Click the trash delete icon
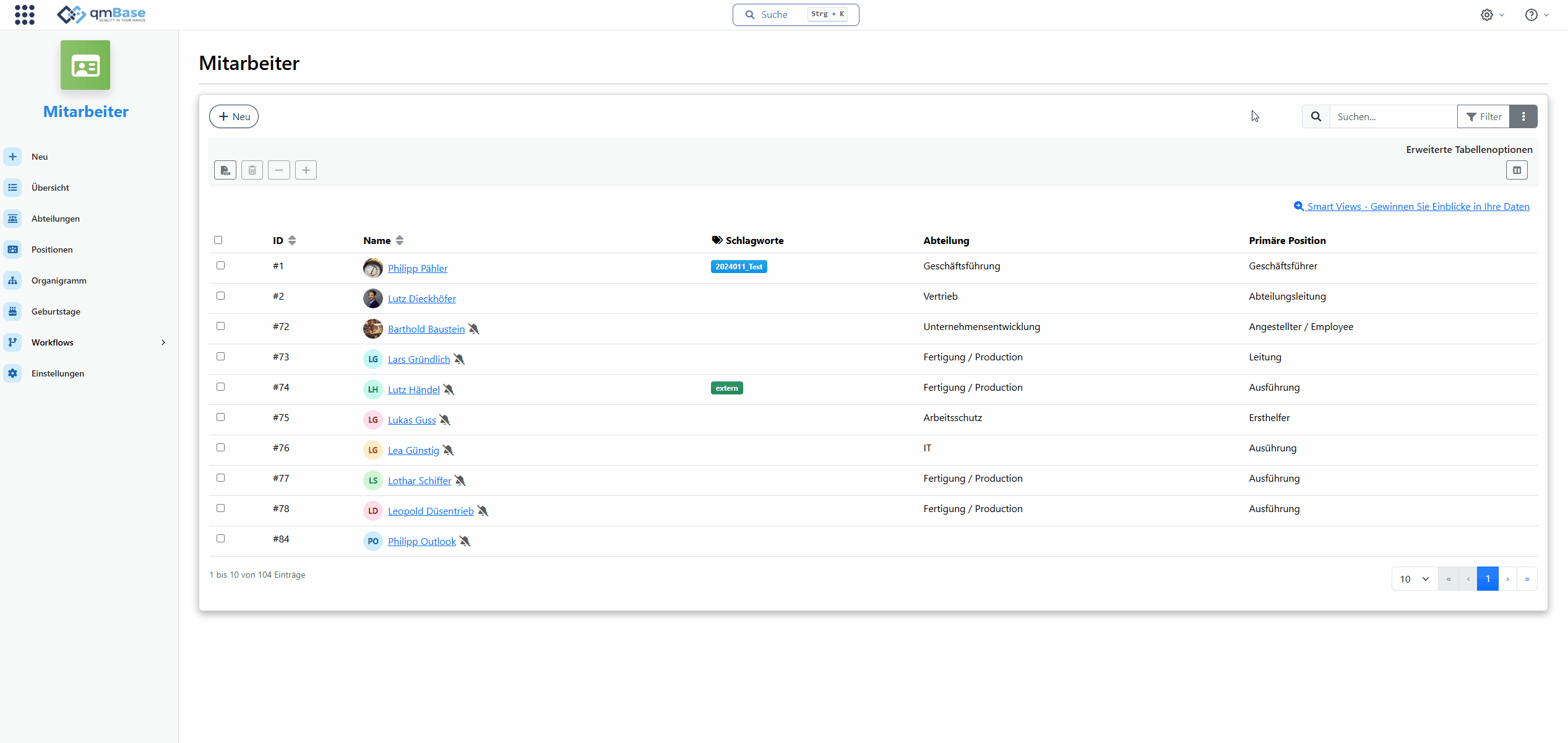This screenshot has height=743, width=1568. point(252,170)
